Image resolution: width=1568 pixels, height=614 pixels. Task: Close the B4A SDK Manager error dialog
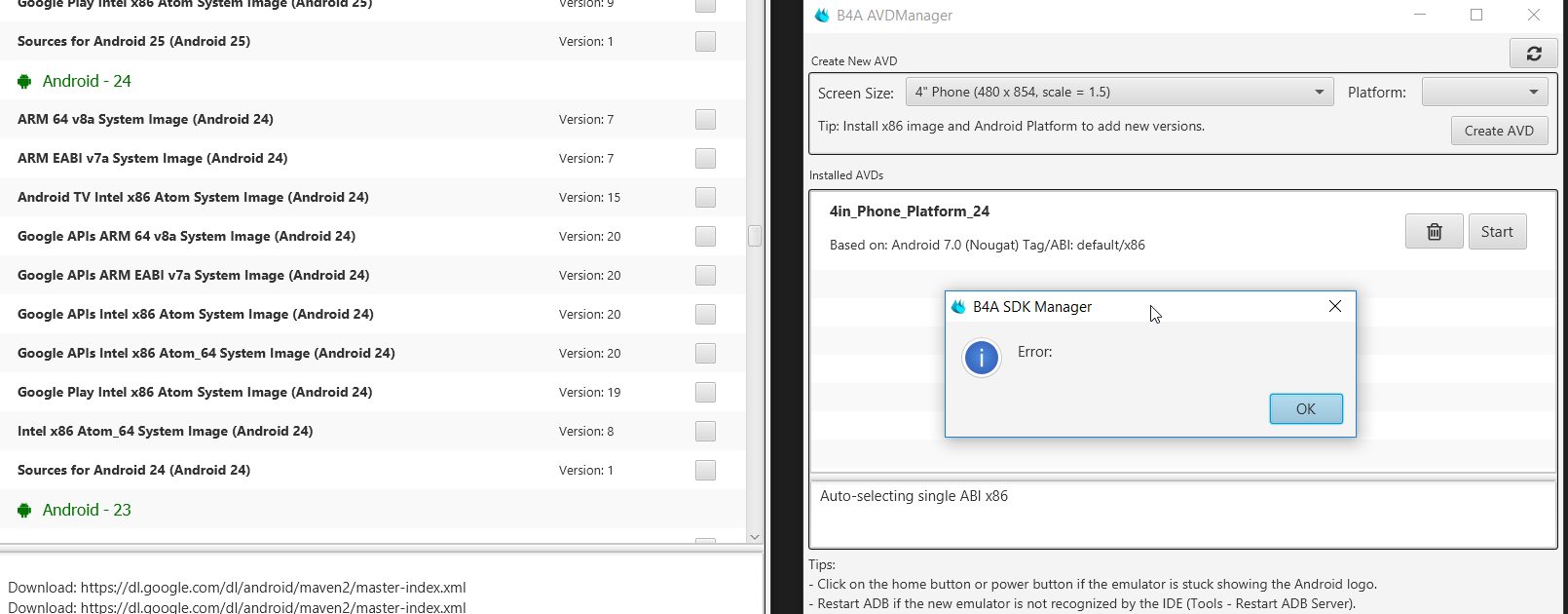tap(1334, 307)
